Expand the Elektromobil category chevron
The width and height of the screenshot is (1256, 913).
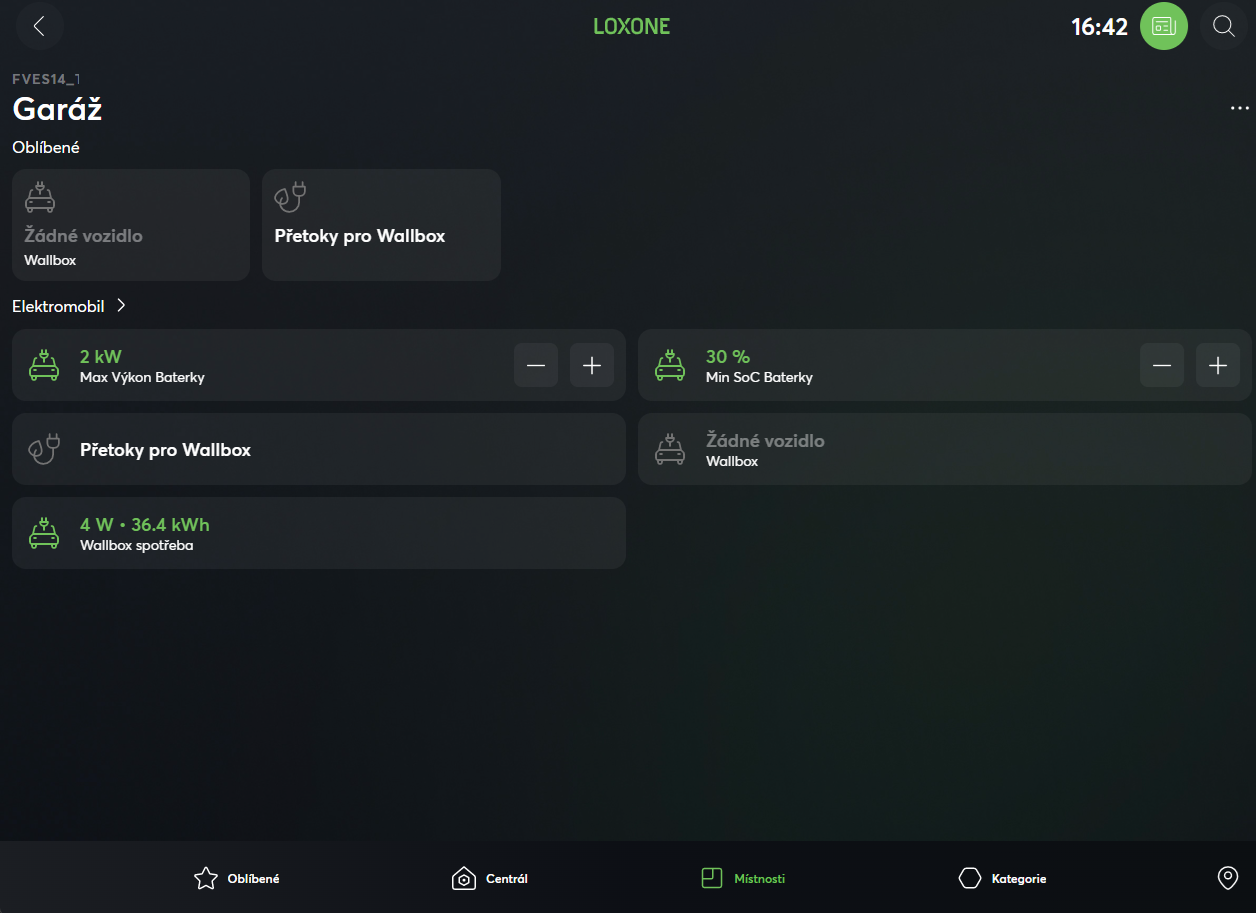[121, 306]
